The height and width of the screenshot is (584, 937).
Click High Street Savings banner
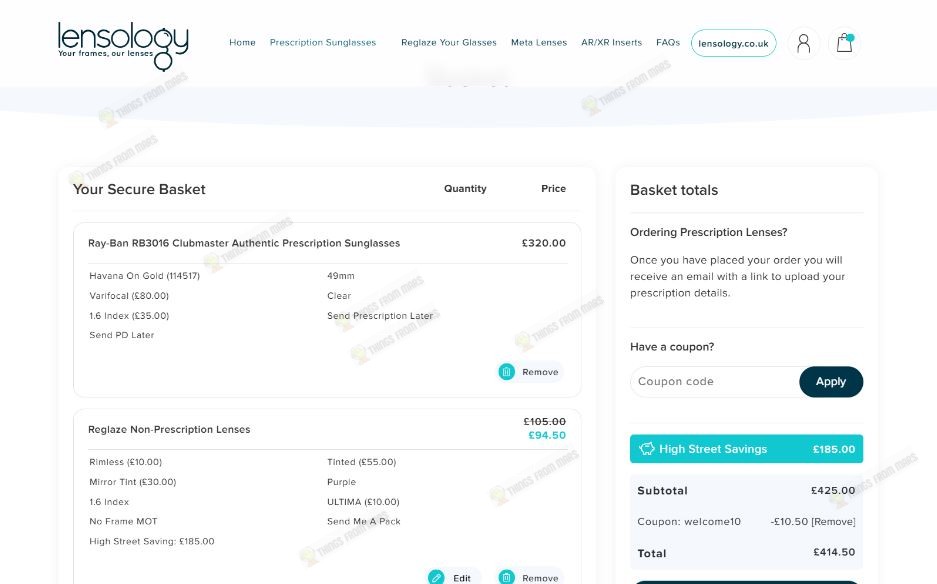pos(746,449)
